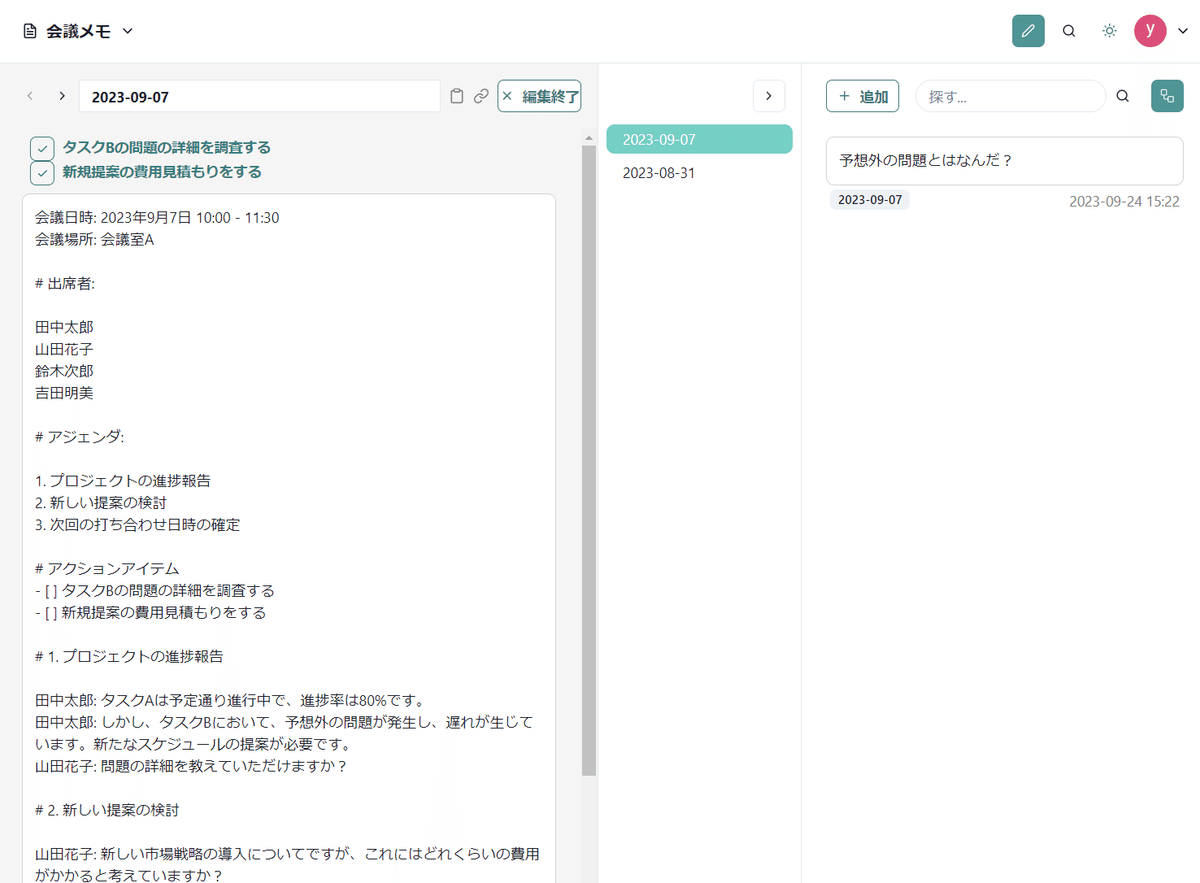
Task: Click the line 会議場所: 会議室A
Action: point(94,239)
